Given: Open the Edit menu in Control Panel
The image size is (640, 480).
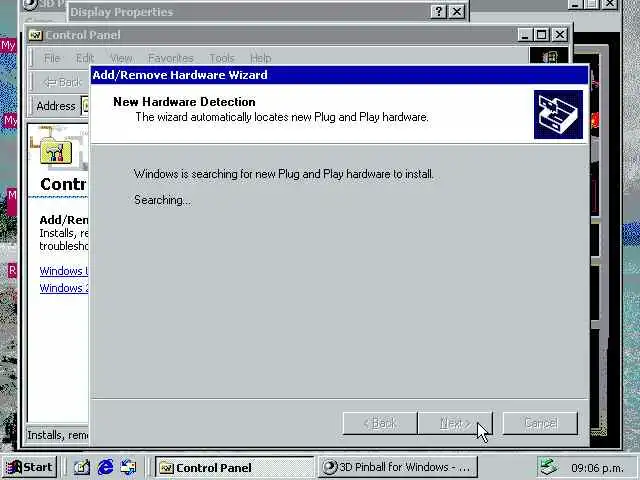Looking at the screenshot, I should click(85, 58).
